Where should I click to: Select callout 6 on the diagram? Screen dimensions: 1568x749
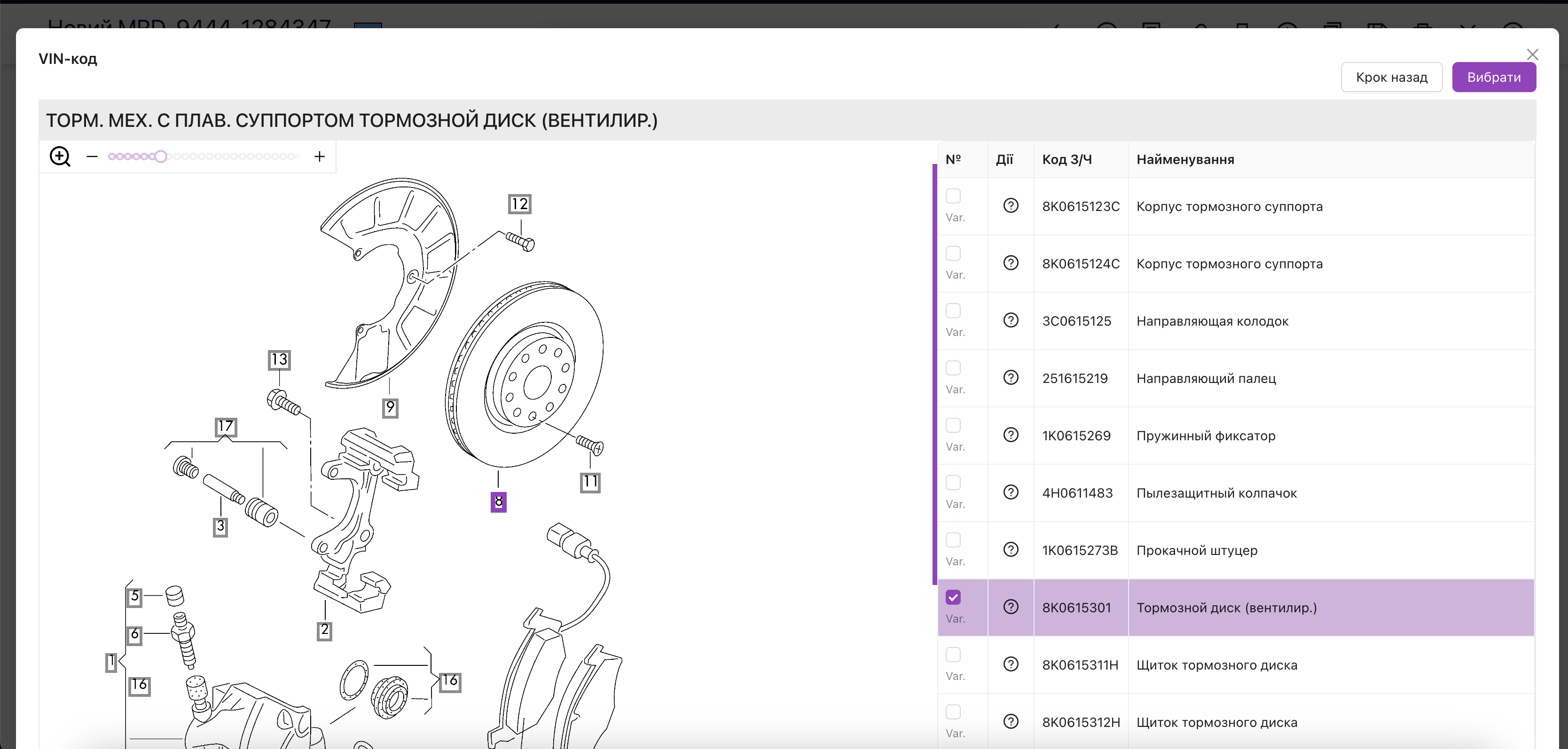click(134, 635)
